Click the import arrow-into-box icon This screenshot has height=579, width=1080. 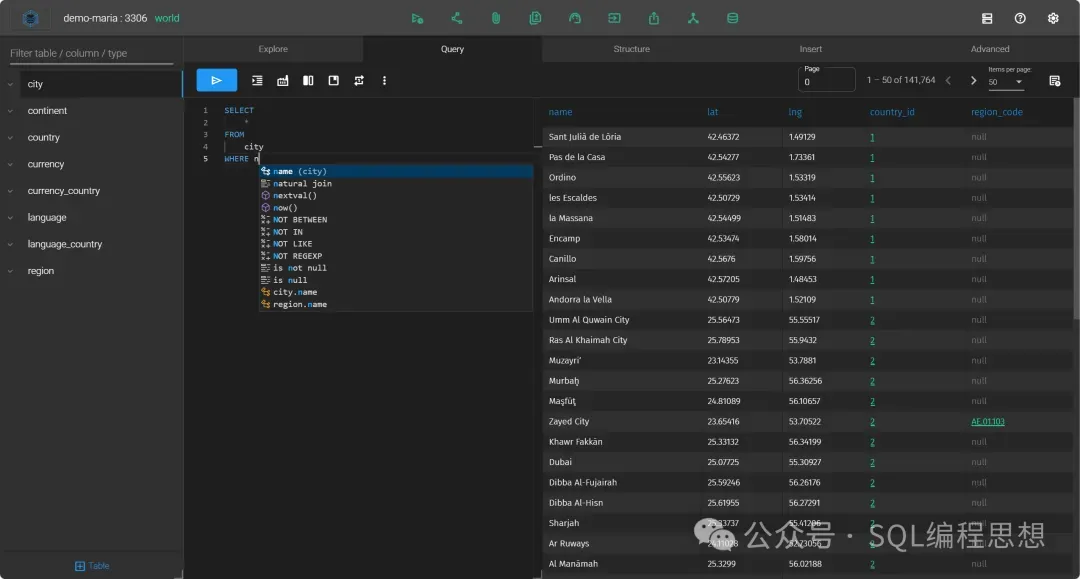(x=614, y=19)
